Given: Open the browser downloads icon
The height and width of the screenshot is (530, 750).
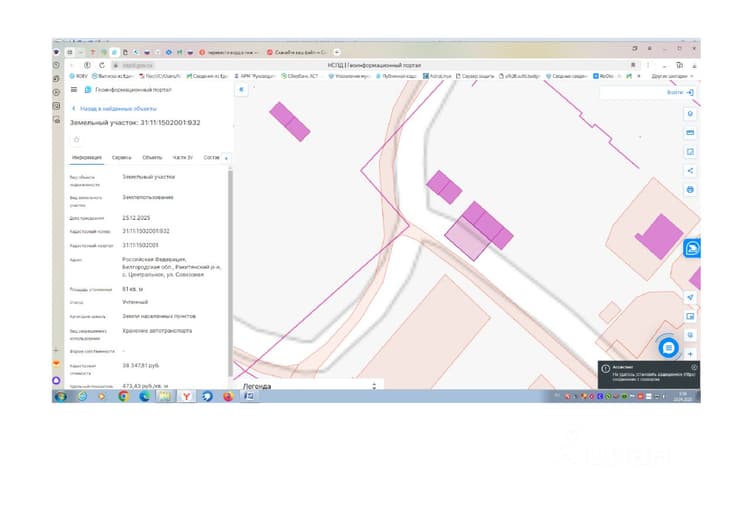Looking at the screenshot, I should (x=694, y=65).
